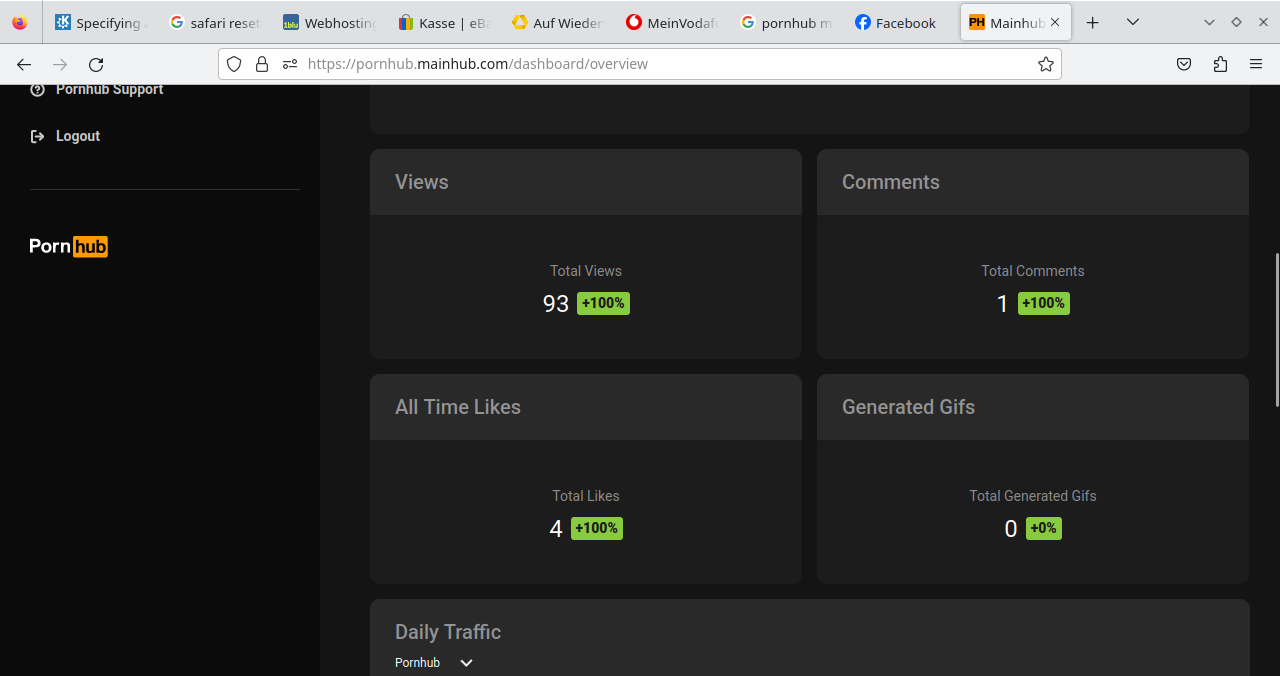Reload the current page

point(96,64)
